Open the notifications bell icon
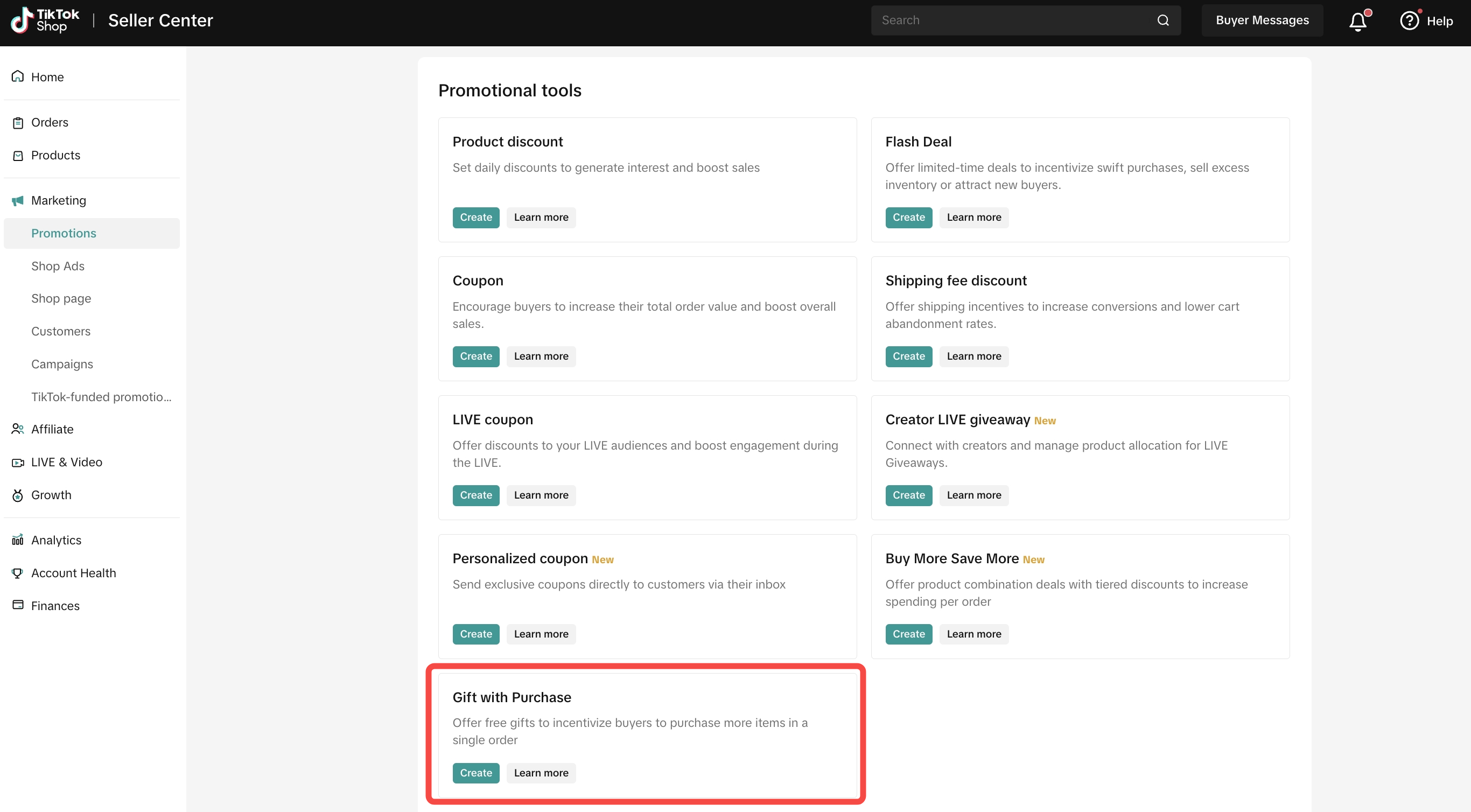The height and width of the screenshot is (812, 1471). click(x=1358, y=22)
